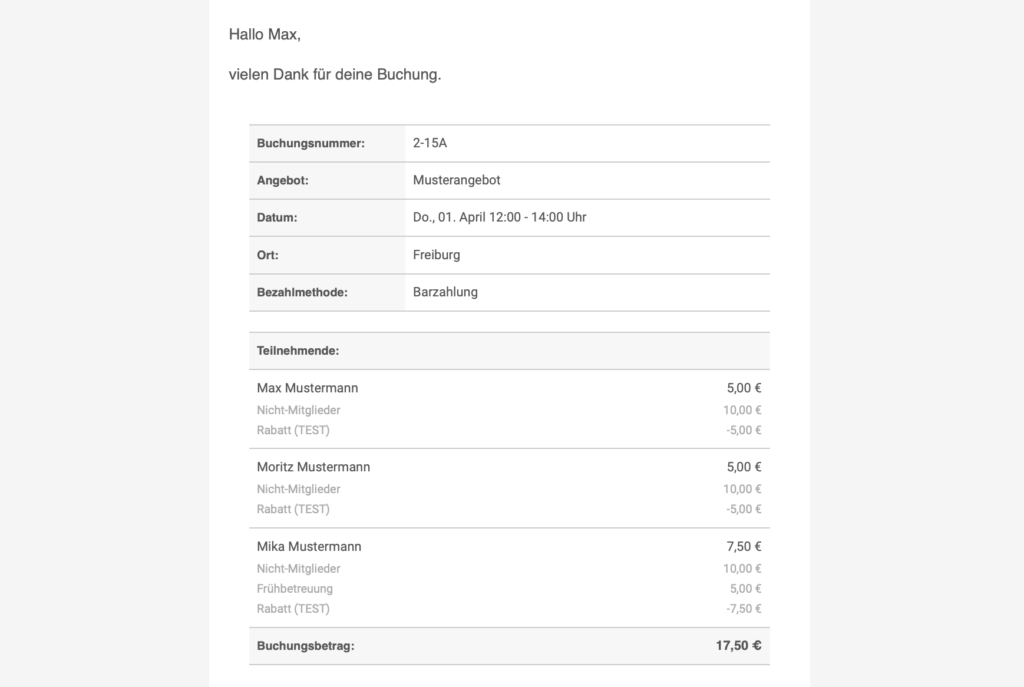Click participant Max Mustermann
This screenshot has width=1024, height=687.
tap(308, 388)
